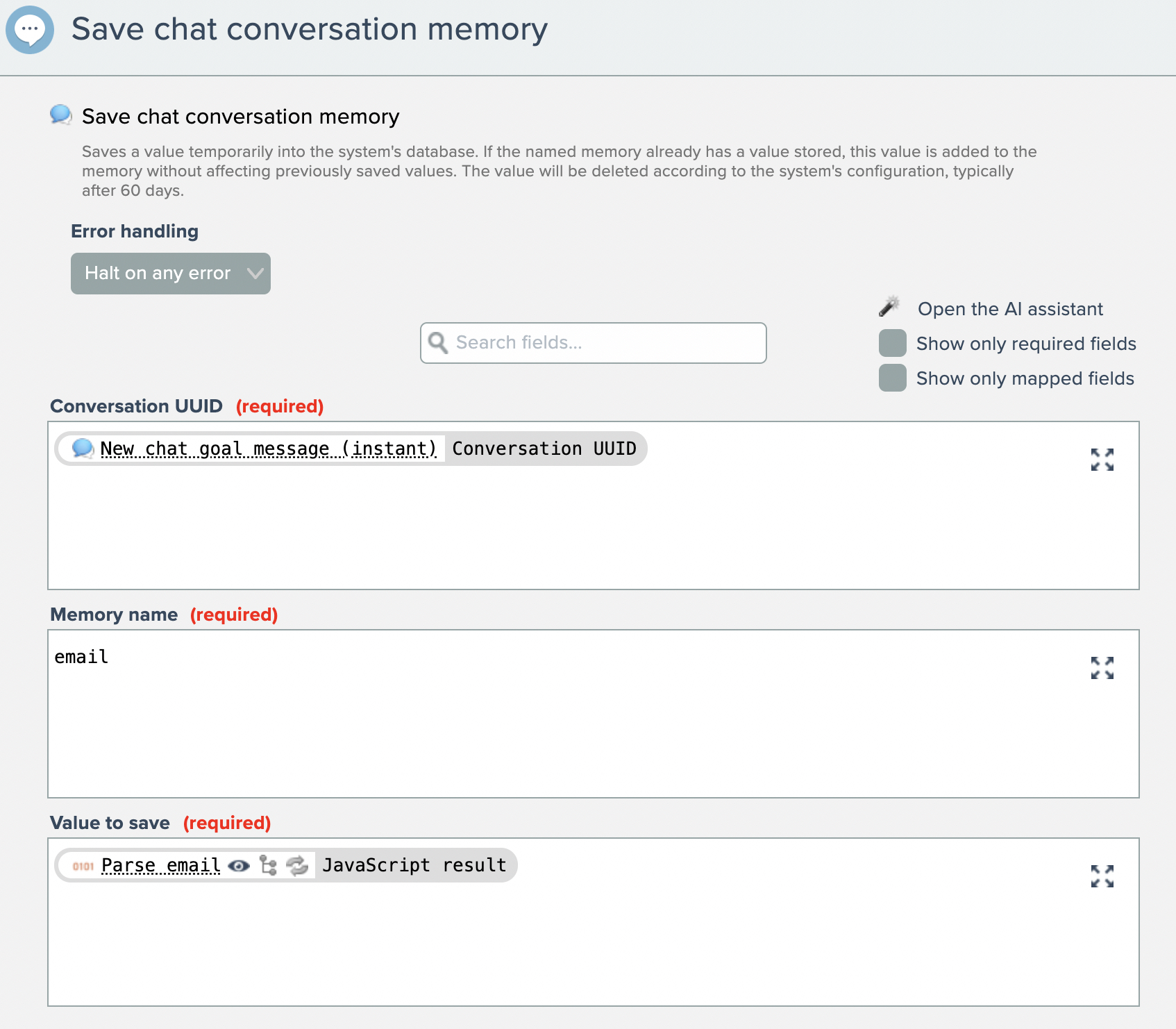1176x1029 pixels.
Task: Open the Halt on any error dropdown
Action: (x=158, y=274)
